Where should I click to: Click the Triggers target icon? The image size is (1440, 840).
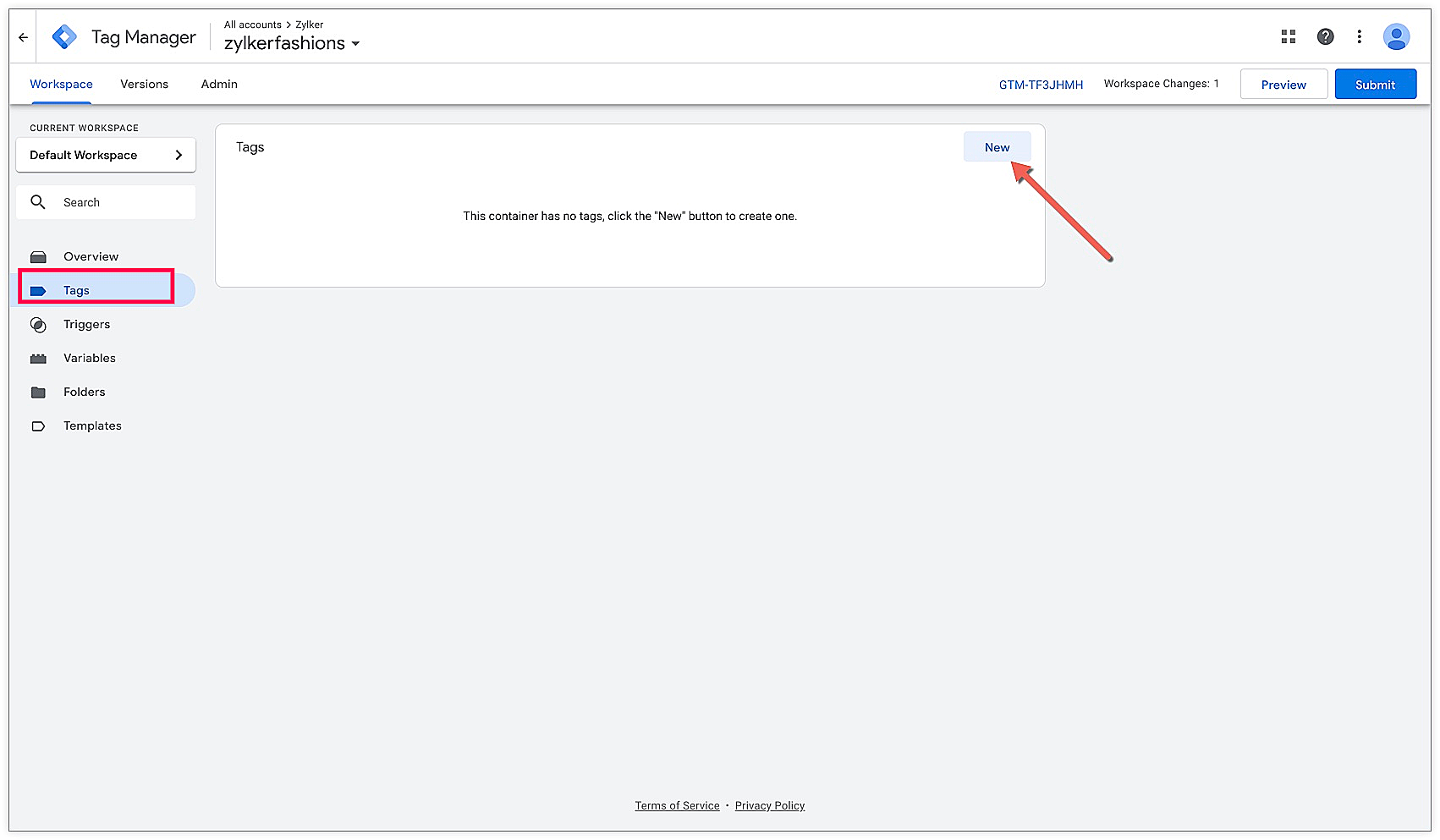point(38,325)
